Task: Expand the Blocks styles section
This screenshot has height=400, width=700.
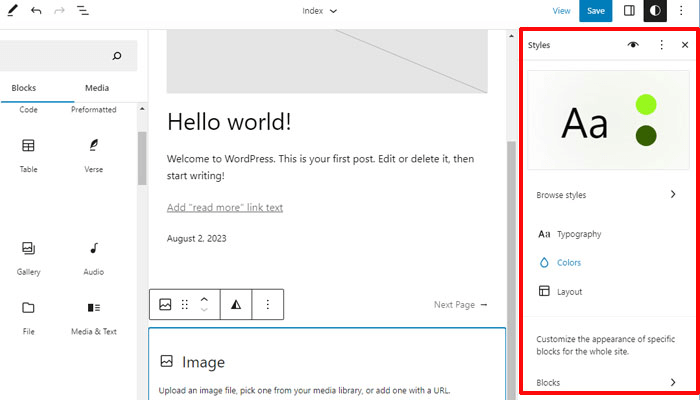Action: pos(608,382)
